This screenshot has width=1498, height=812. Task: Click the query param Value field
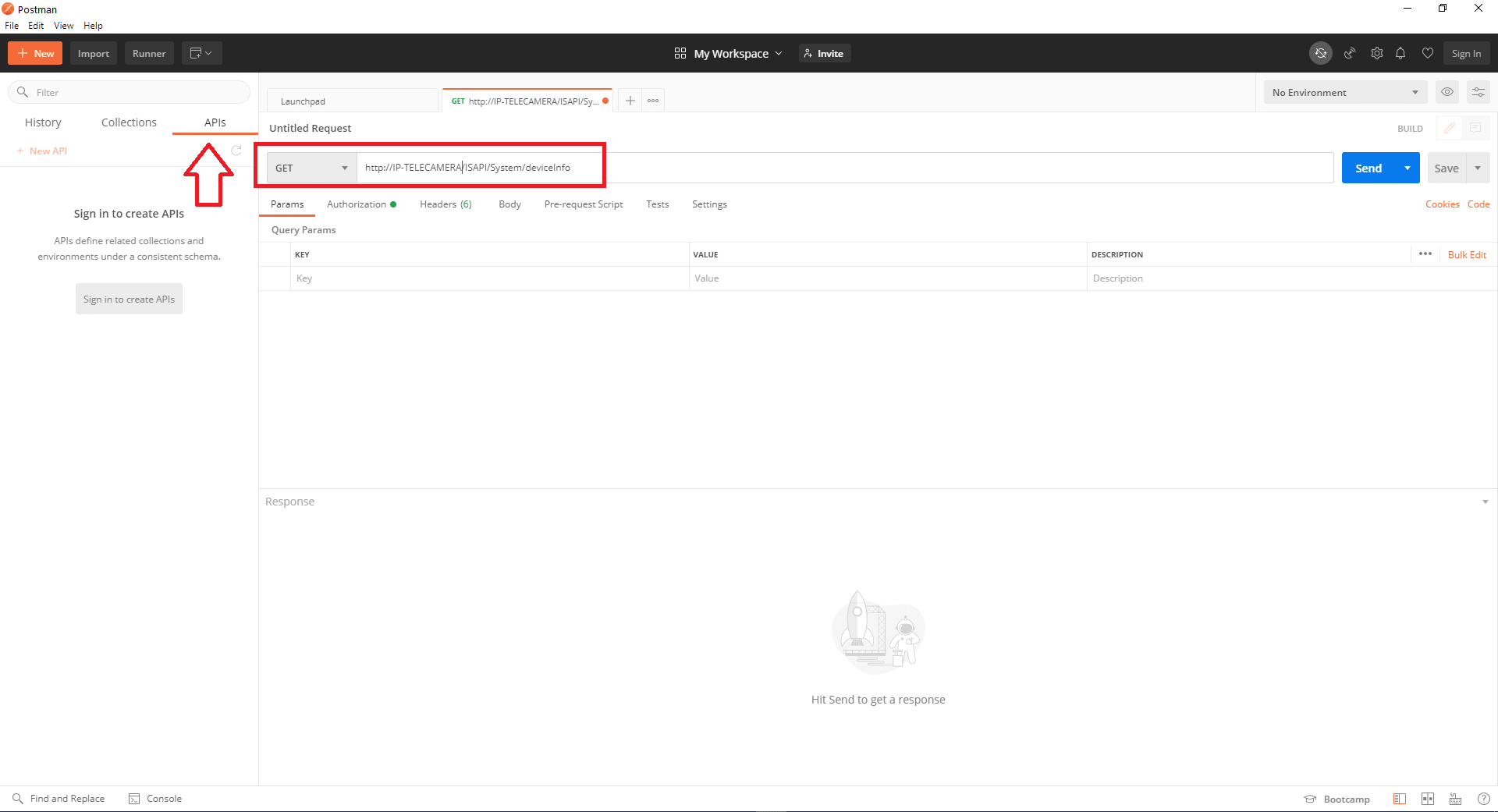888,278
